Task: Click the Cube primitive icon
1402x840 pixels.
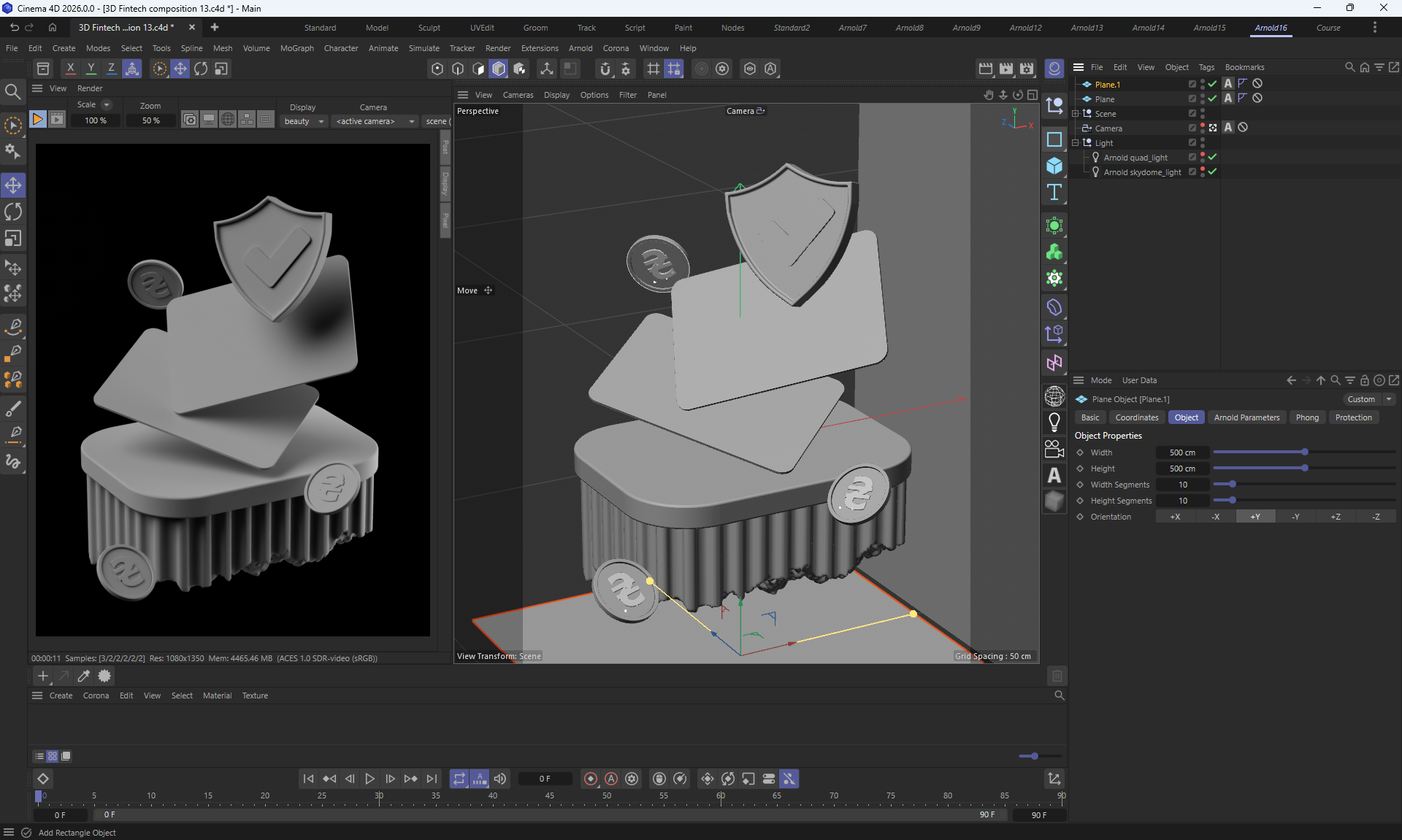Action: [x=1054, y=166]
